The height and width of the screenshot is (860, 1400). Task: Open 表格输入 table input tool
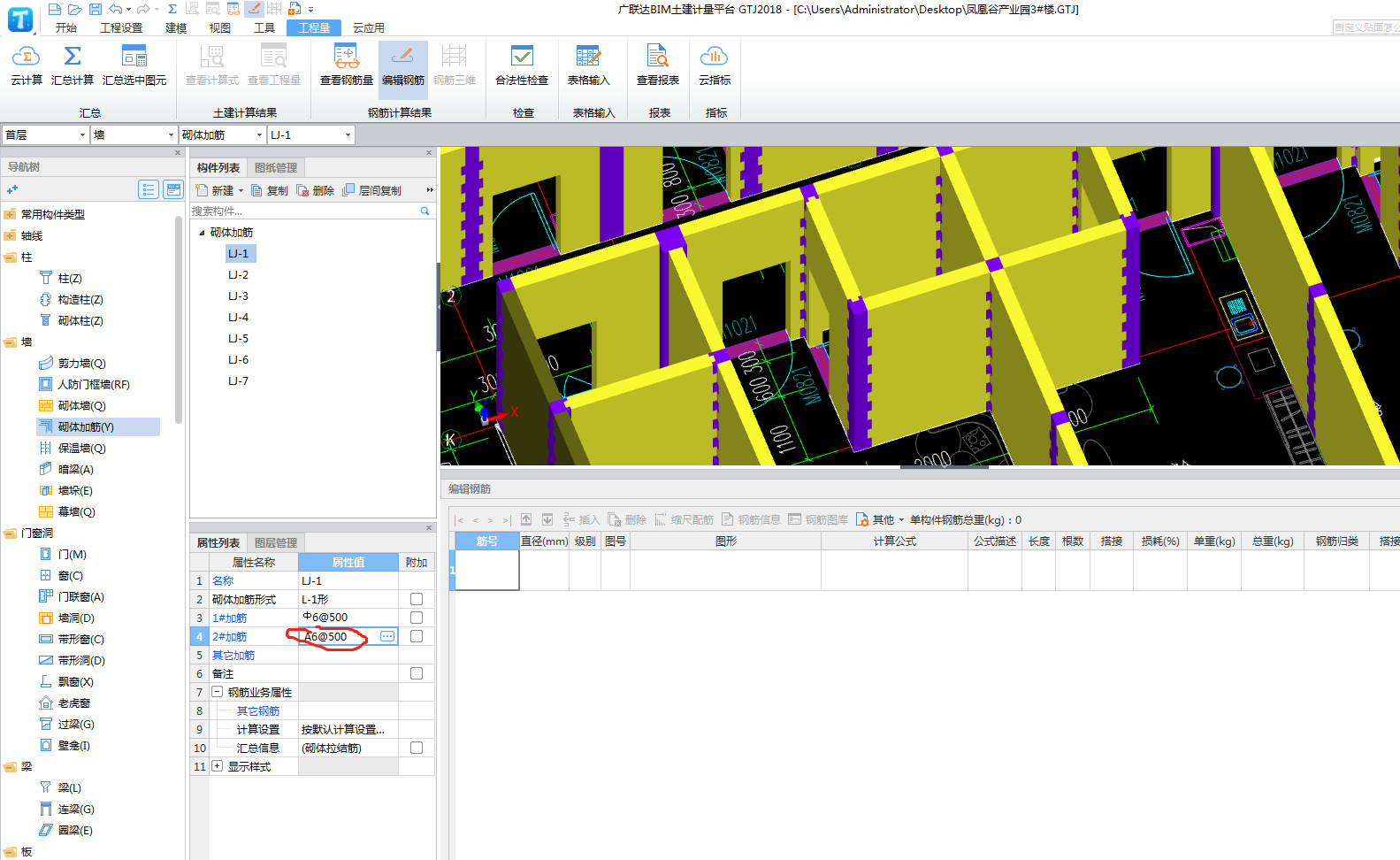pyautogui.click(x=588, y=65)
